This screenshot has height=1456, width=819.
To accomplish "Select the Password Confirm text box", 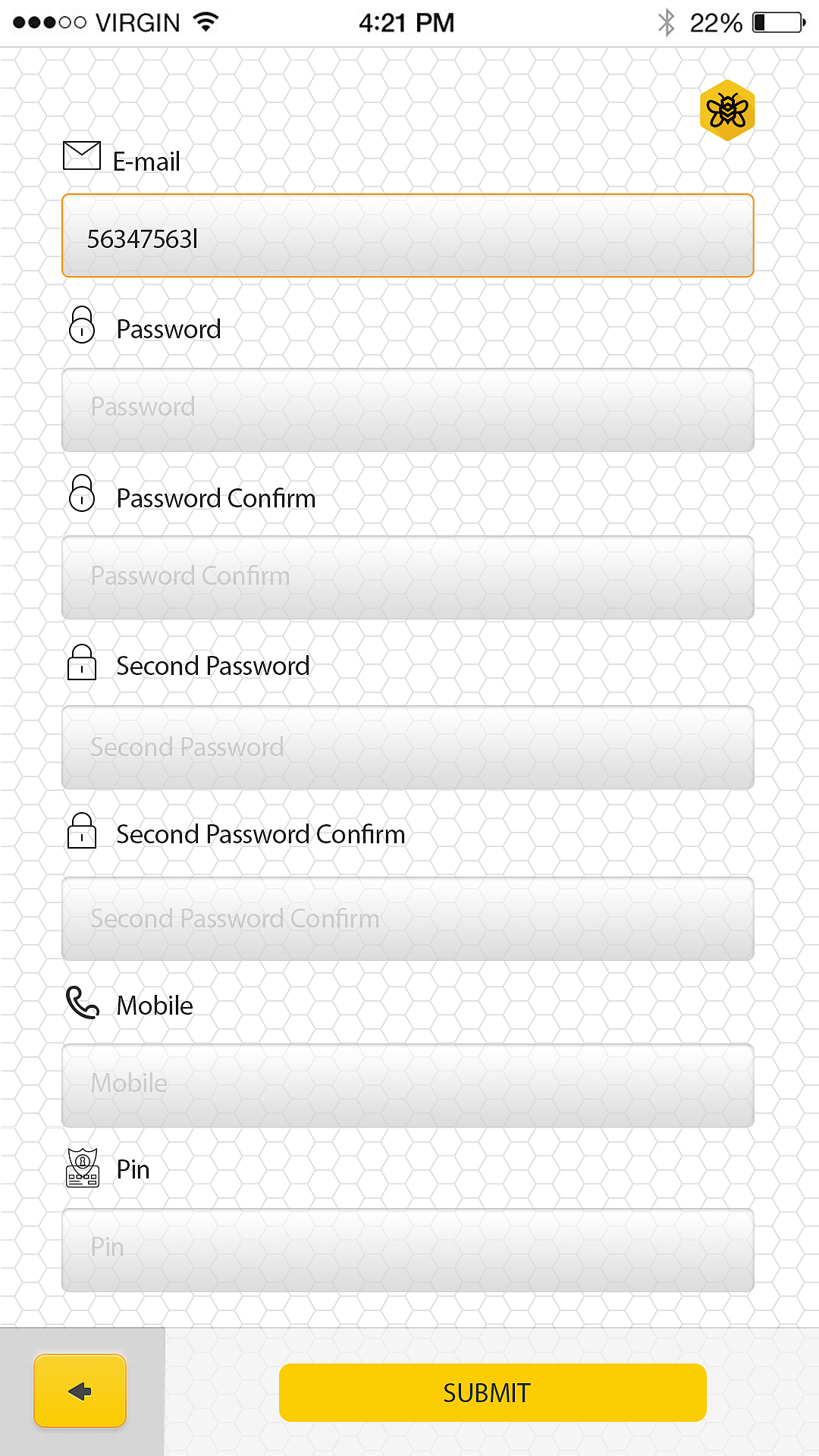I will click(408, 578).
